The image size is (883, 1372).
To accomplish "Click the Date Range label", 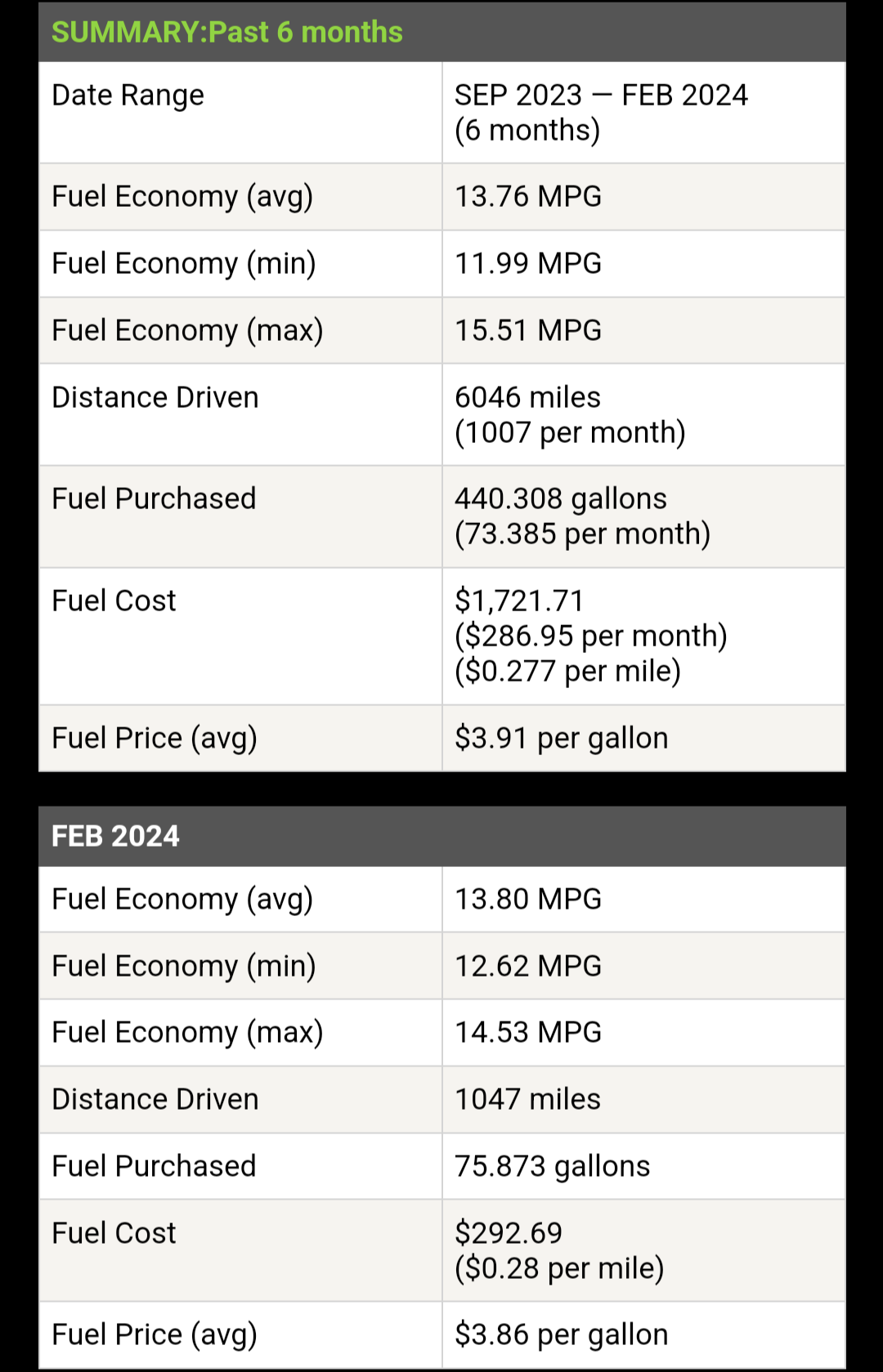I will pyautogui.click(x=128, y=96).
